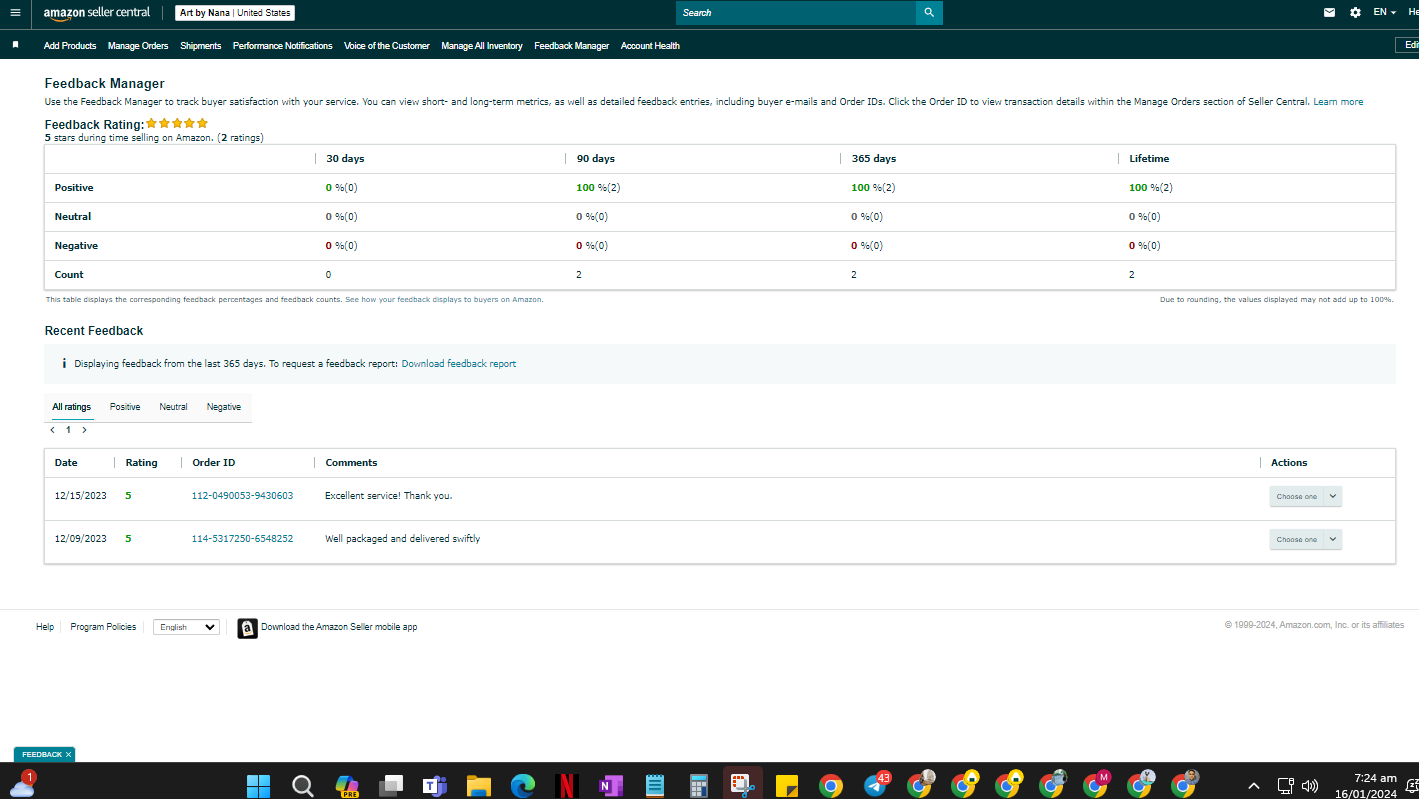Click the search magnifier button
This screenshot has width=1419, height=799.
click(929, 13)
